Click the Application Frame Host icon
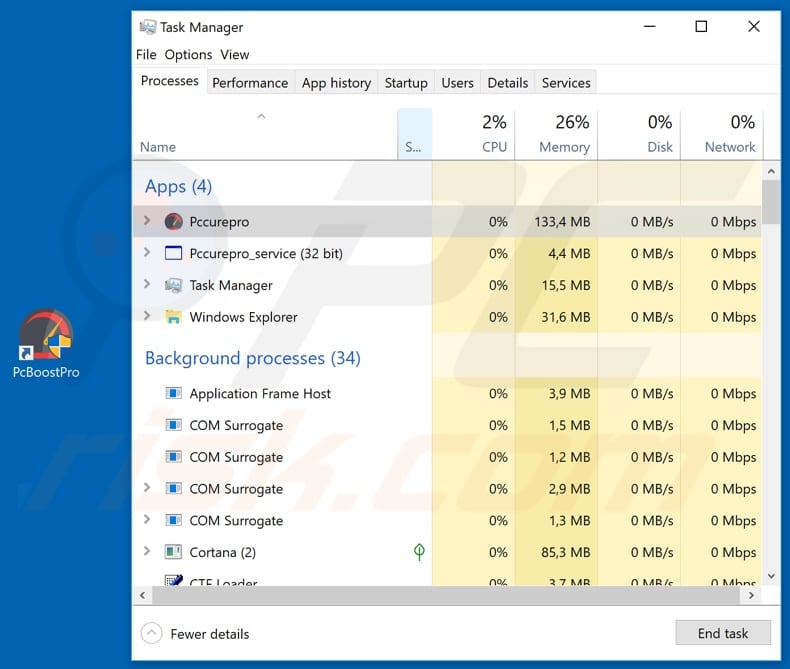The width and height of the screenshot is (790, 669). 174,393
